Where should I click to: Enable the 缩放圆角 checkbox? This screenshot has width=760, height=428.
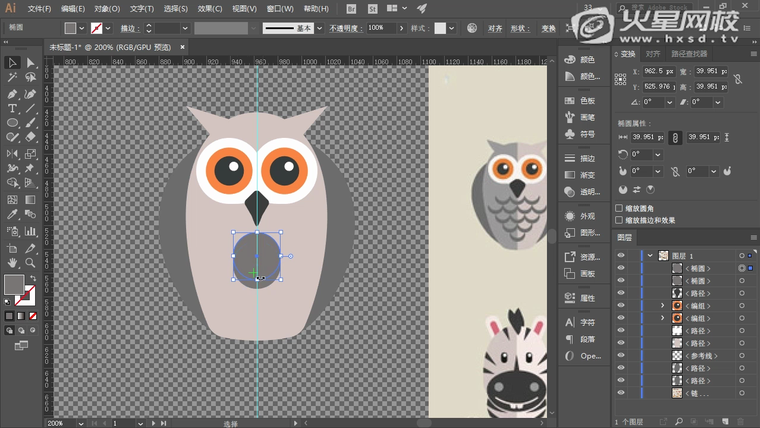[619, 208]
